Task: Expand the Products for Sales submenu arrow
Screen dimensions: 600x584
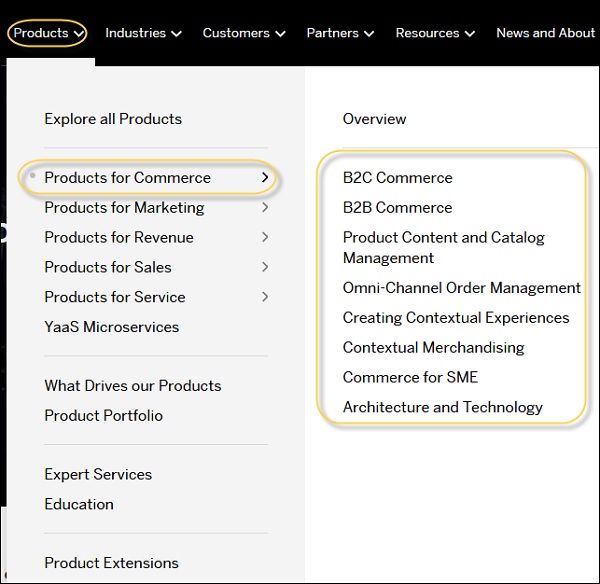Action: pos(265,267)
